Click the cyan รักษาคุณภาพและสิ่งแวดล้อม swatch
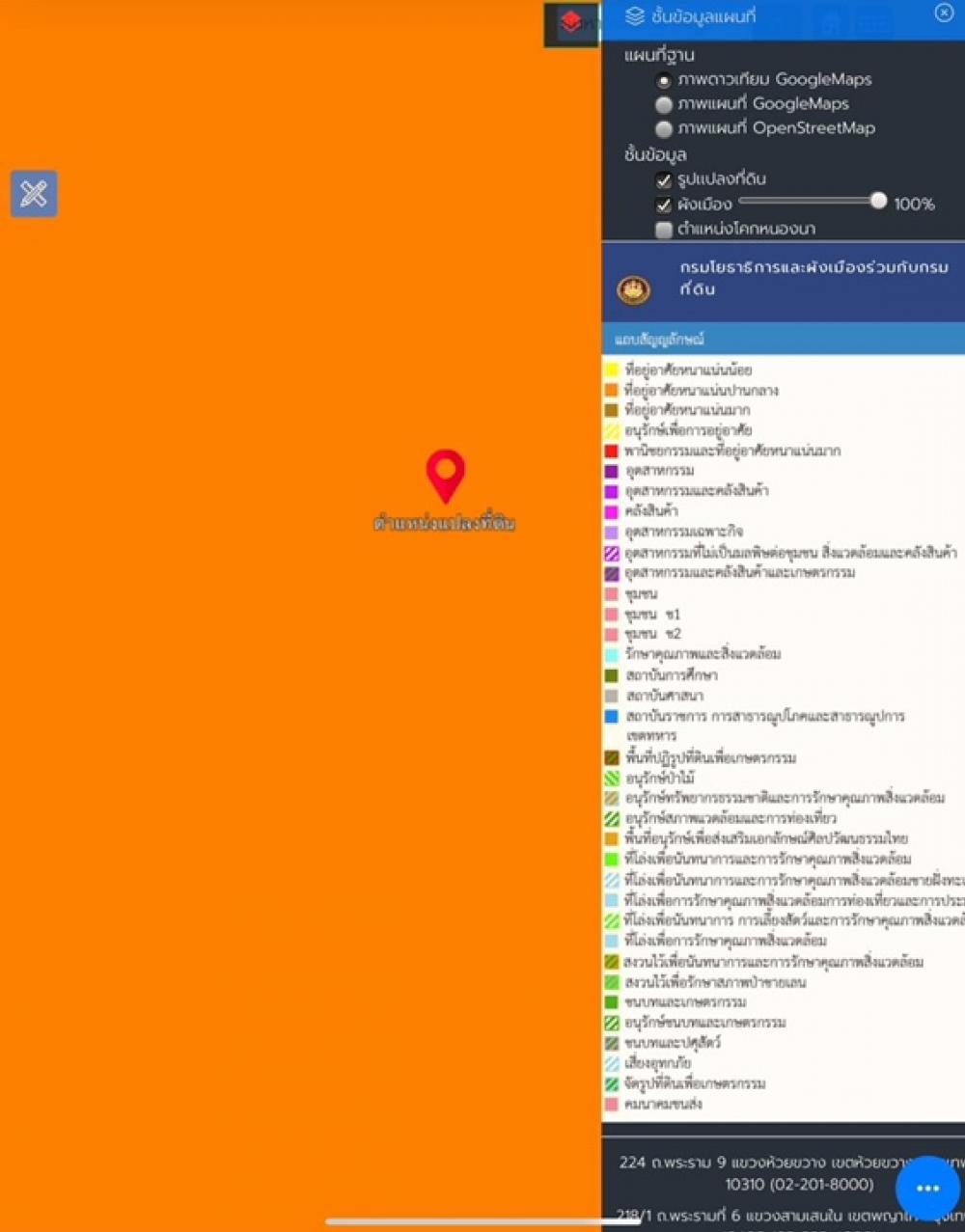Viewport: 965px width, 1232px height. [611, 655]
